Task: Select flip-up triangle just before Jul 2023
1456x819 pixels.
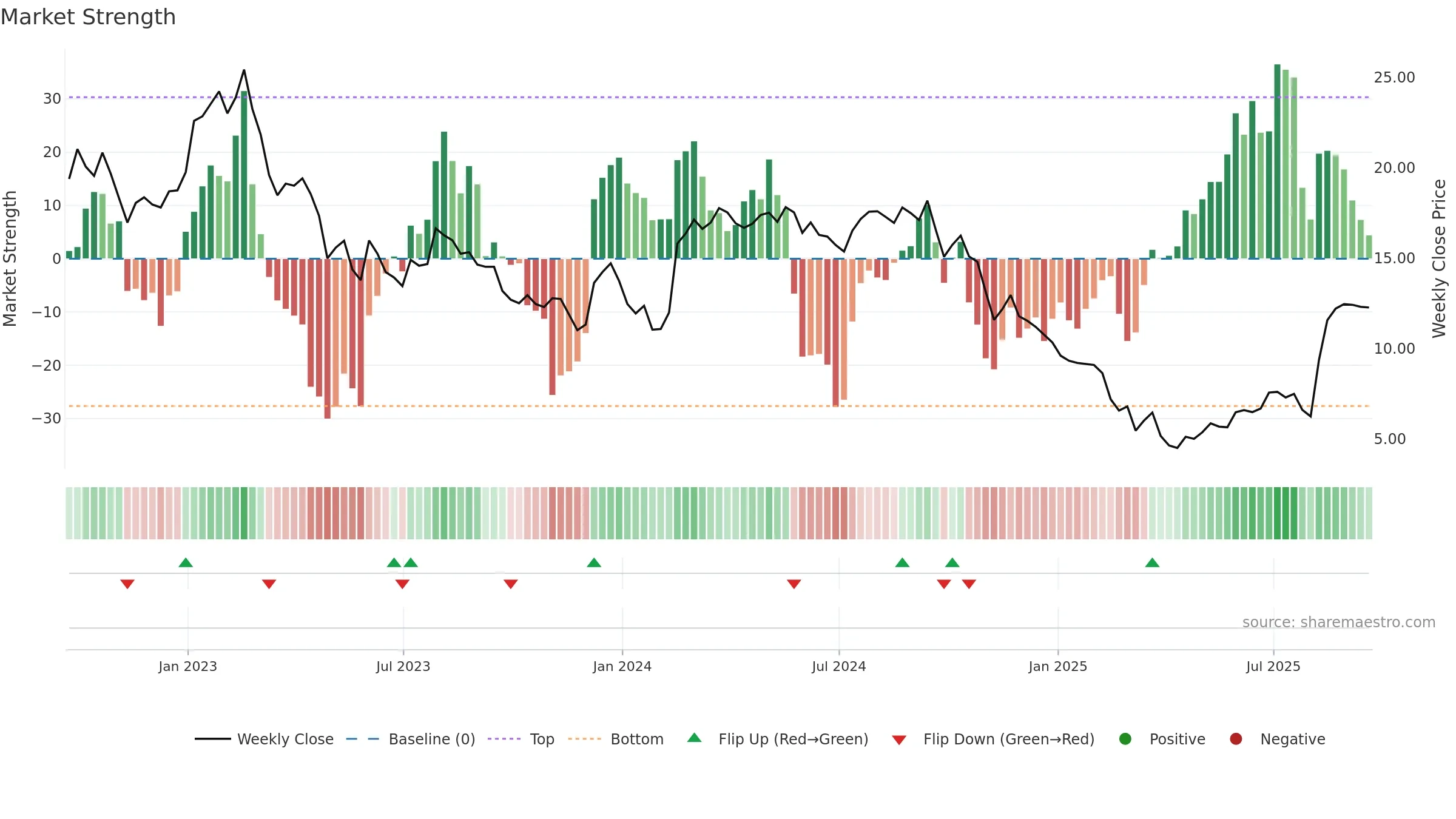Action: point(394,562)
